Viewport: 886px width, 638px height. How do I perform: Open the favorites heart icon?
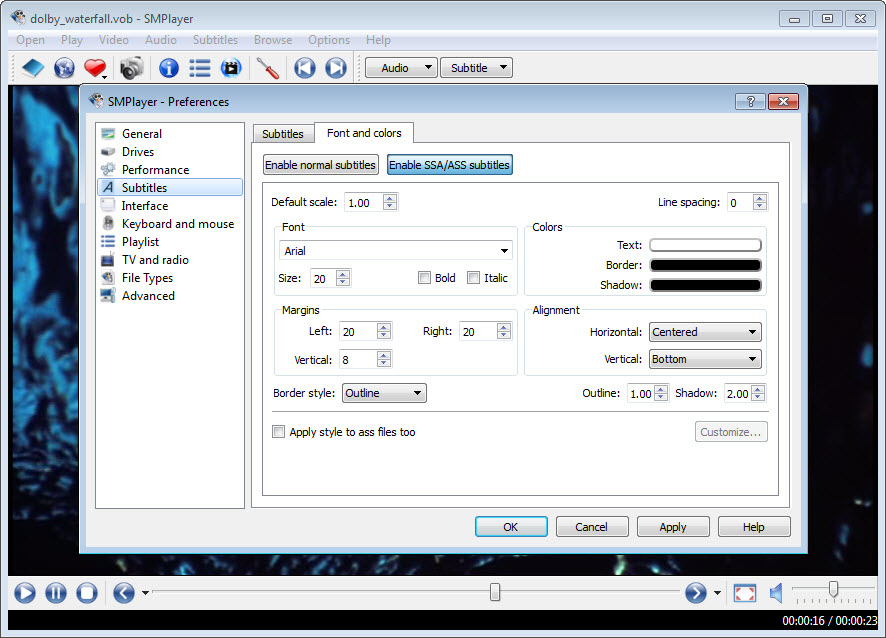pyautogui.click(x=94, y=68)
